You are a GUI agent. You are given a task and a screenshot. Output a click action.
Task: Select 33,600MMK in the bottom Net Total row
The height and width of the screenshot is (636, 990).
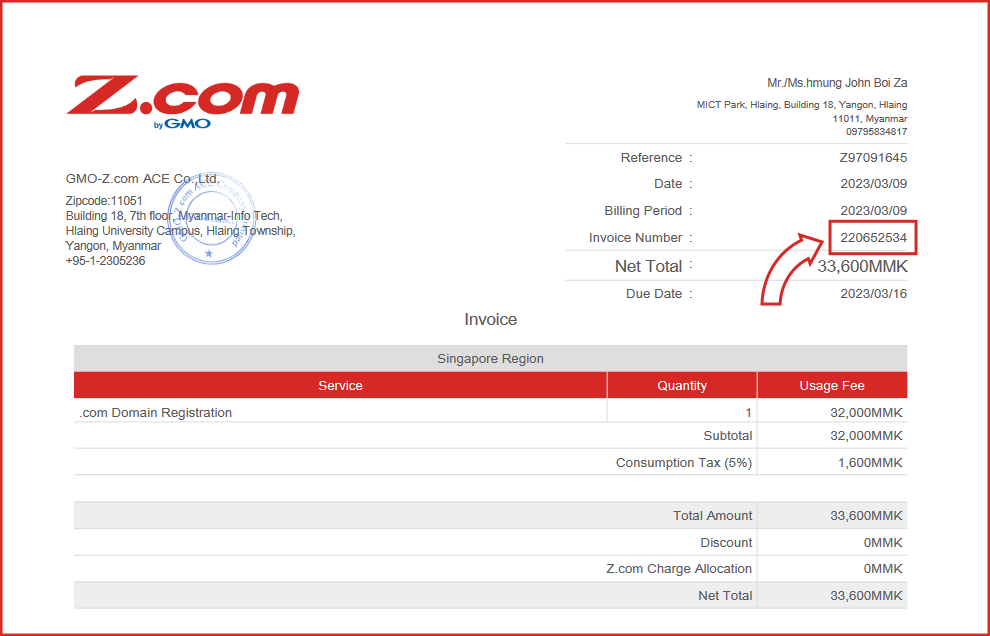(866, 596)
